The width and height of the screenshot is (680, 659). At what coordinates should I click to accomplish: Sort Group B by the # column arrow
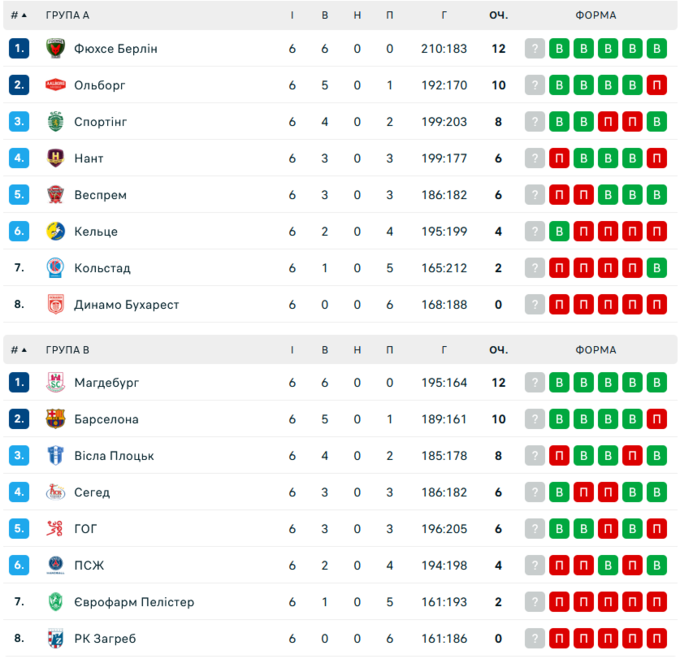(24, 350)
